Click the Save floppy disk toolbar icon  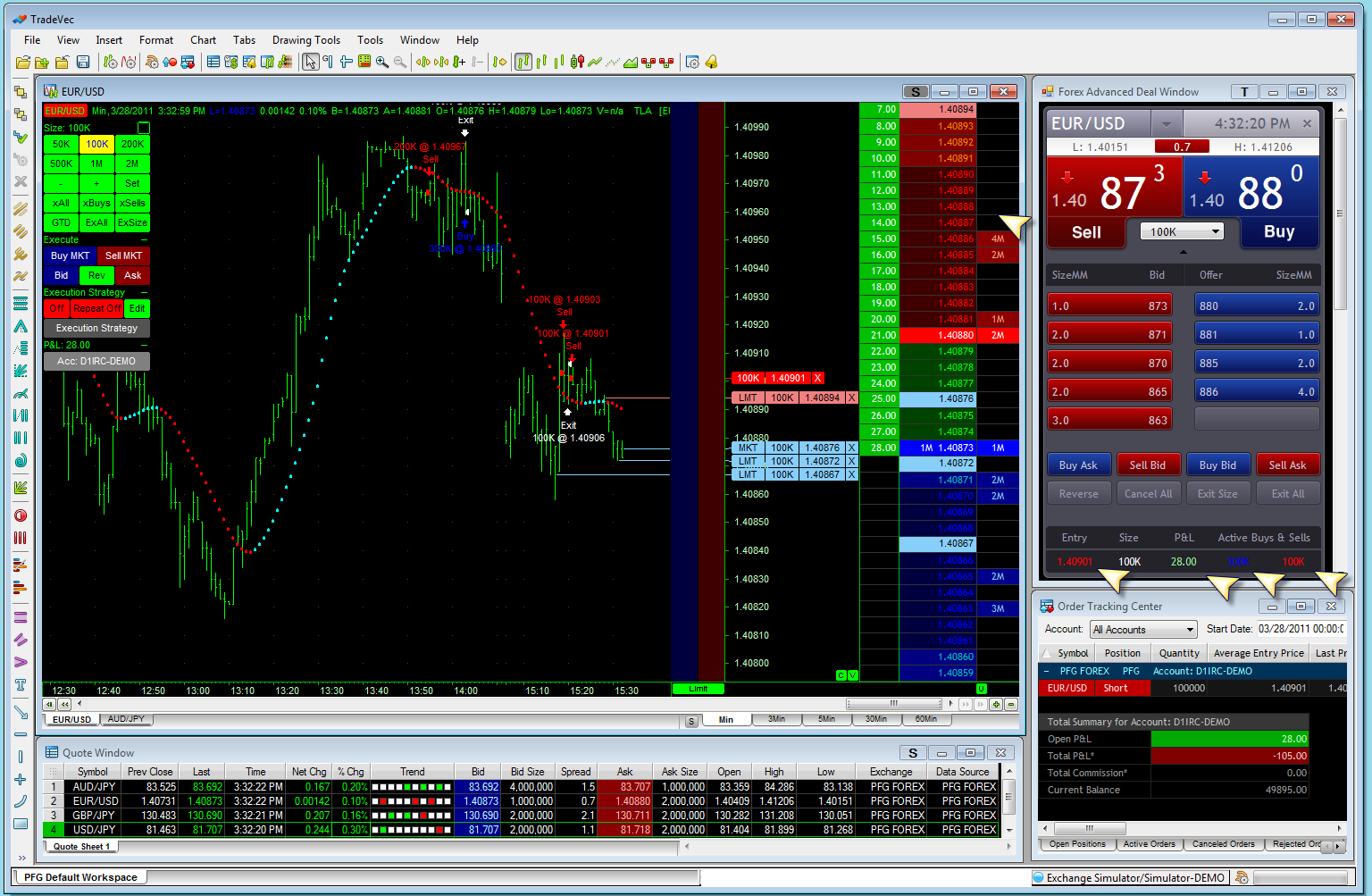click(83, 62)
